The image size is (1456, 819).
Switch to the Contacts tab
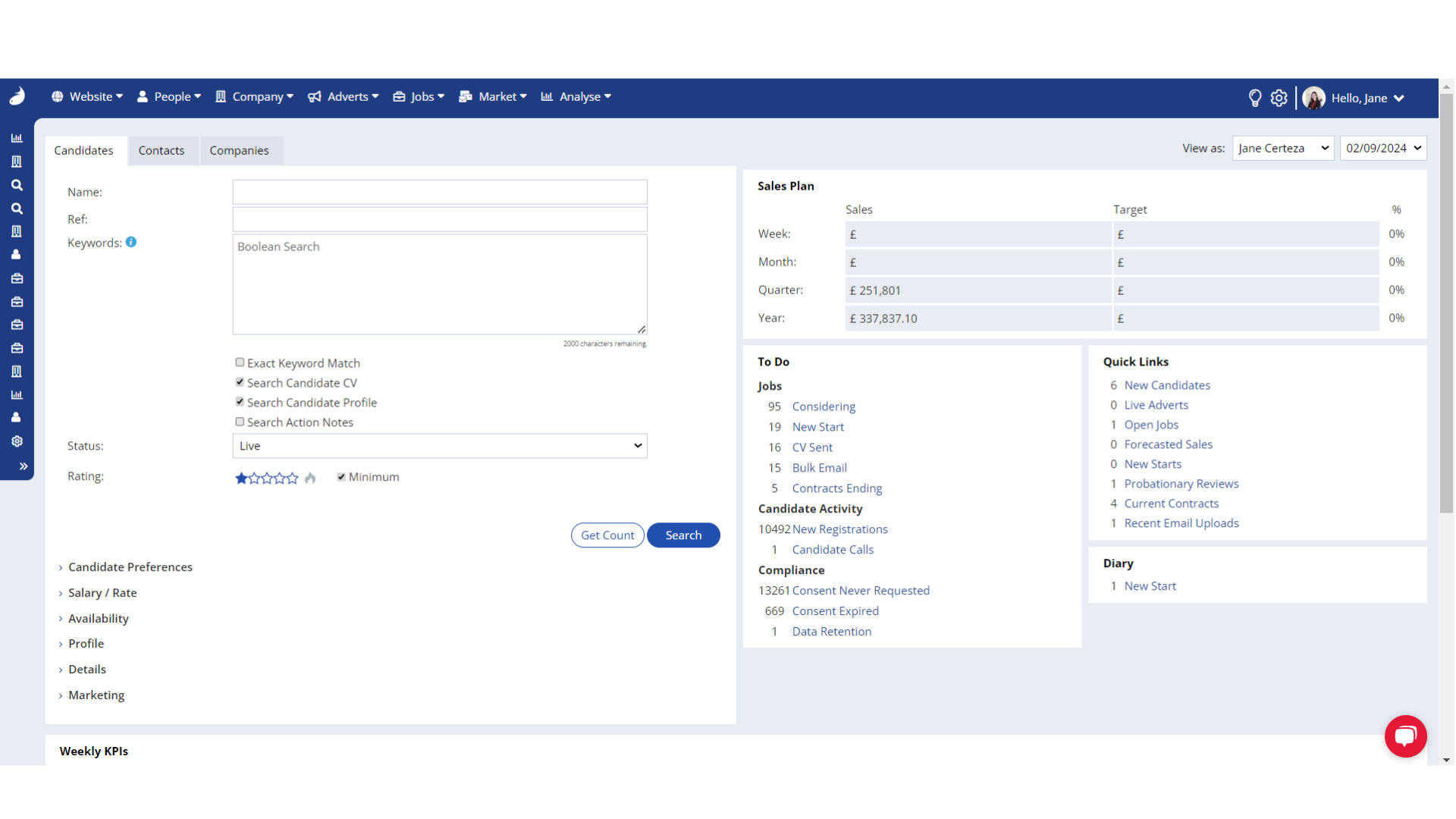pyautogui.click(x=161, y=150)
